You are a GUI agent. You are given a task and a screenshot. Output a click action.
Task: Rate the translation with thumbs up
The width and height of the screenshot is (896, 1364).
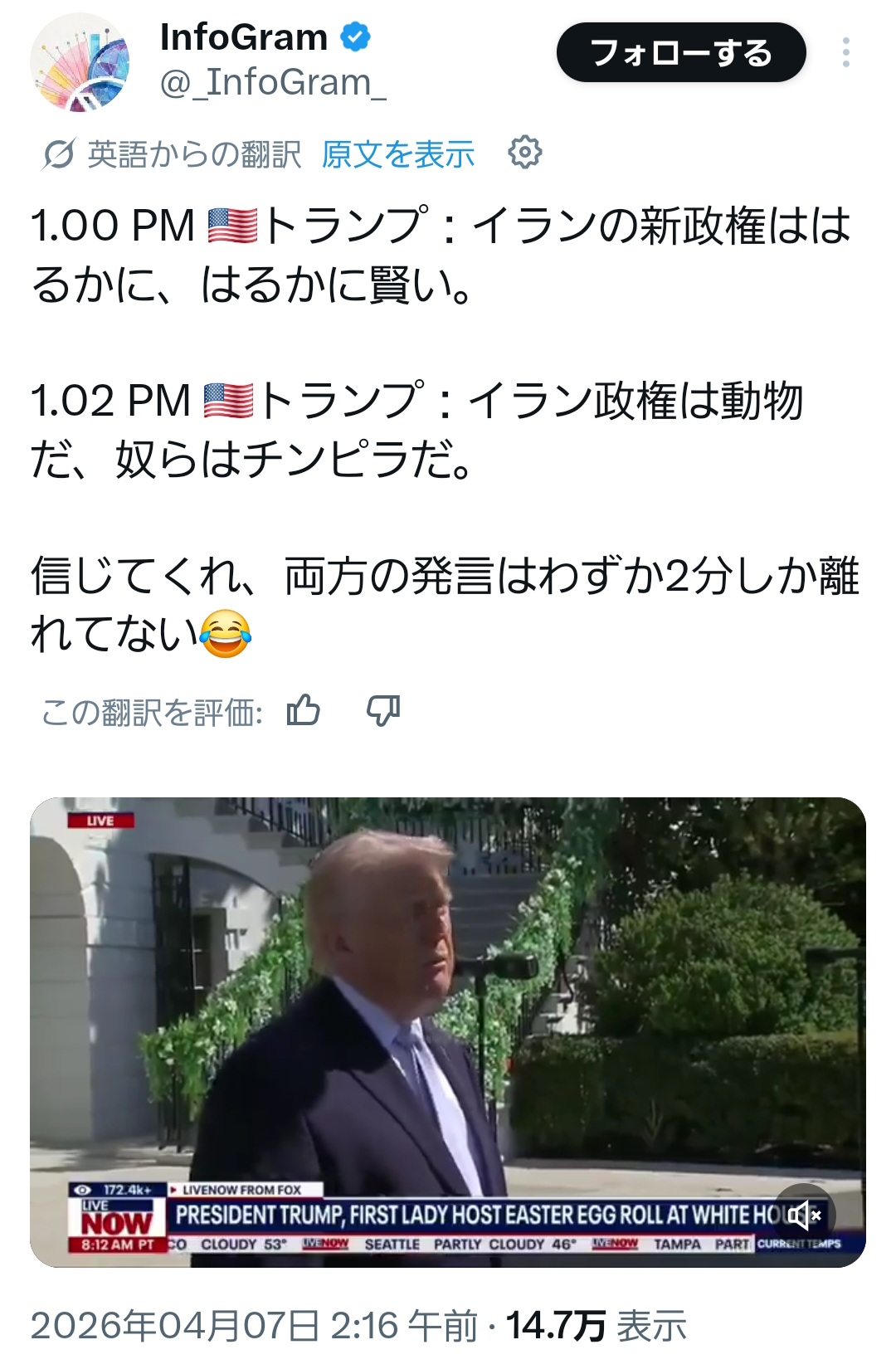point(303,710)
